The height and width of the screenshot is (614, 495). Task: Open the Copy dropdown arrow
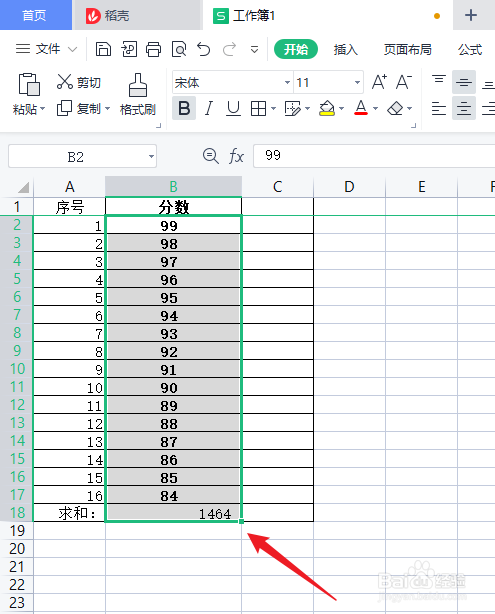pyautogui.click(x=107, y=108)
